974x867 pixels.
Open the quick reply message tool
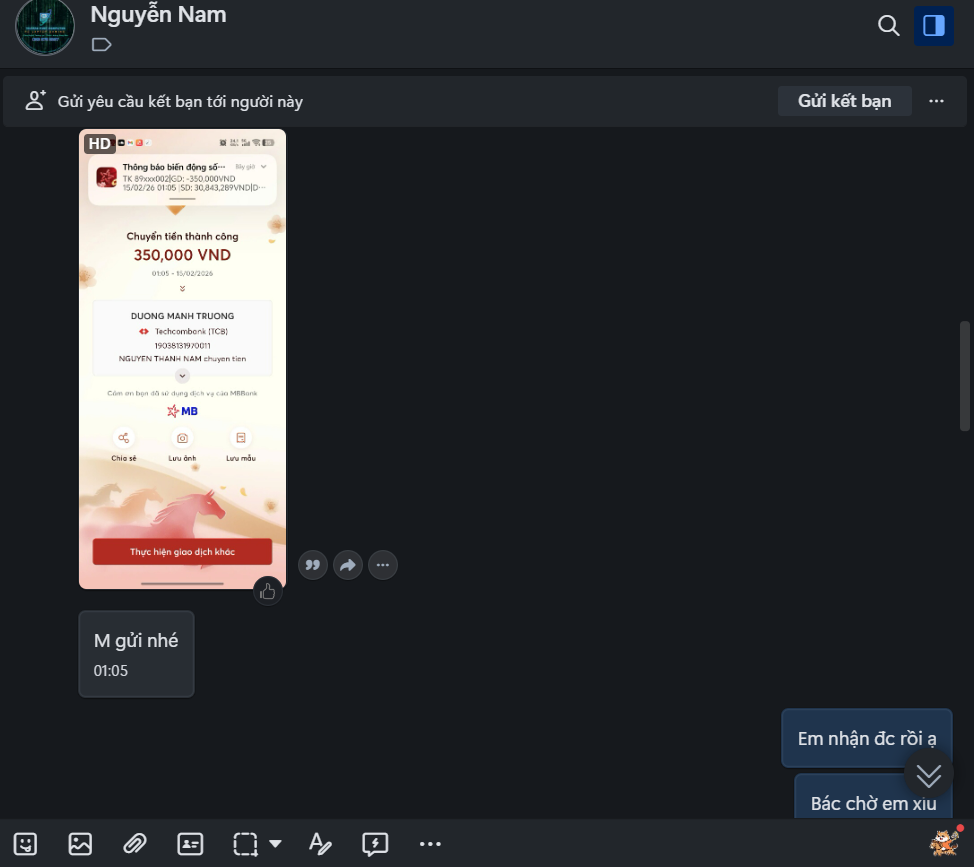(x=374, y=843)
